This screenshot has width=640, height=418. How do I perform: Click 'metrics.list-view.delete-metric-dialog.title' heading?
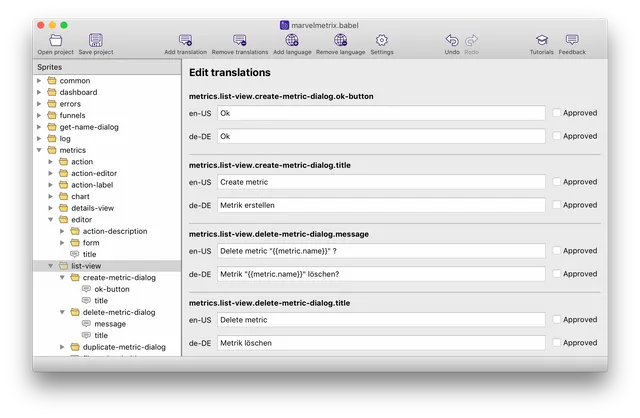coord(269,303)
